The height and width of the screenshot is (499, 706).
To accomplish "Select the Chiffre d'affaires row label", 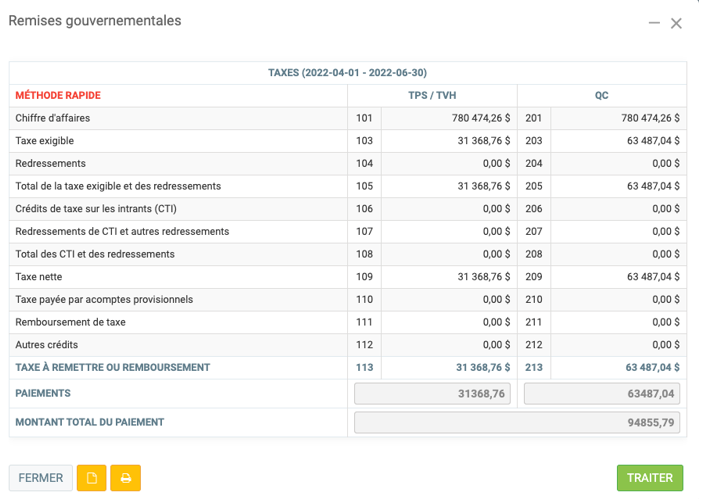I will pyautogui.click(x=53, y=118).
